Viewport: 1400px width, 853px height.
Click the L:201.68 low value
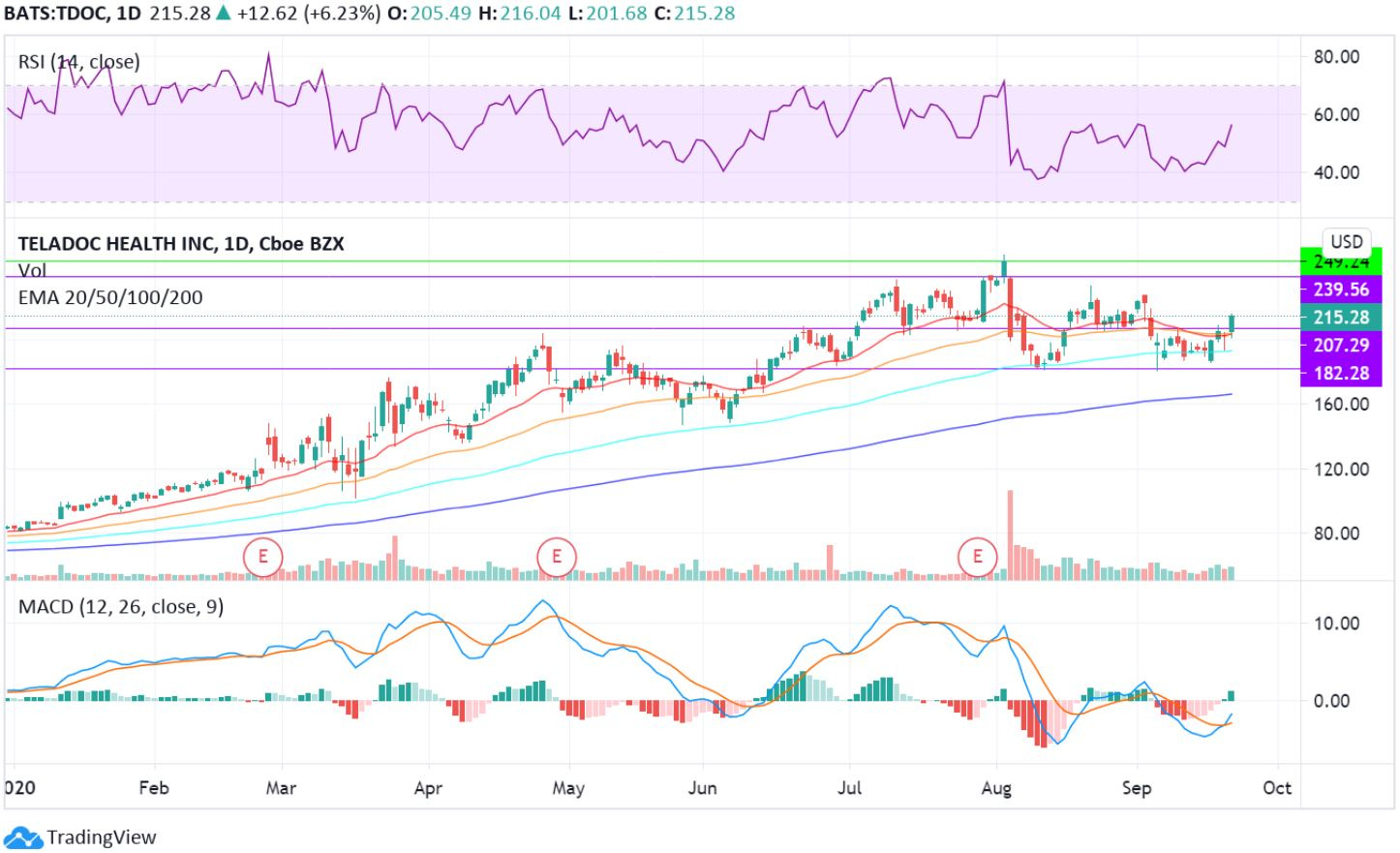[x=607, y=14]
